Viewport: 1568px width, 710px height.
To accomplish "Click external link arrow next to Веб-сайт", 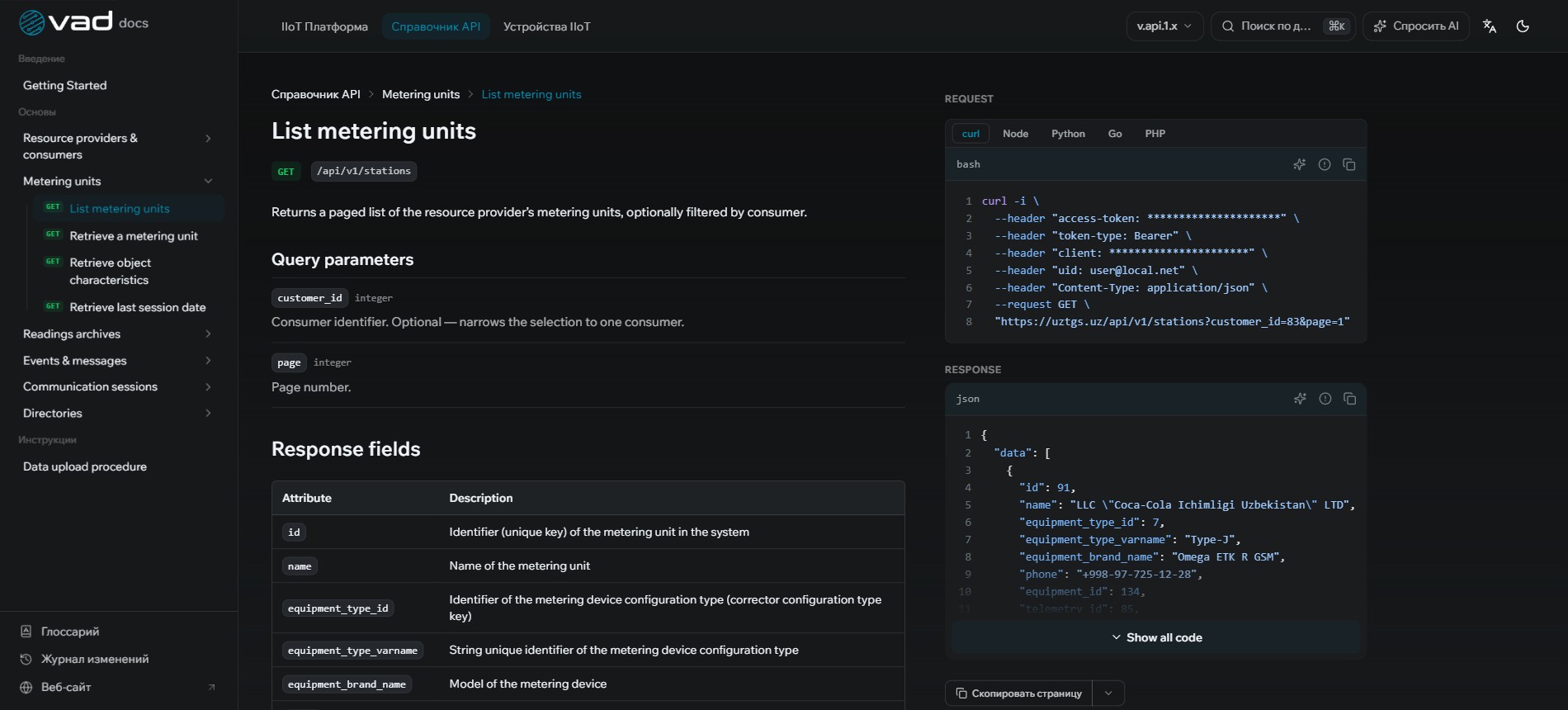I will coord(211,687).
